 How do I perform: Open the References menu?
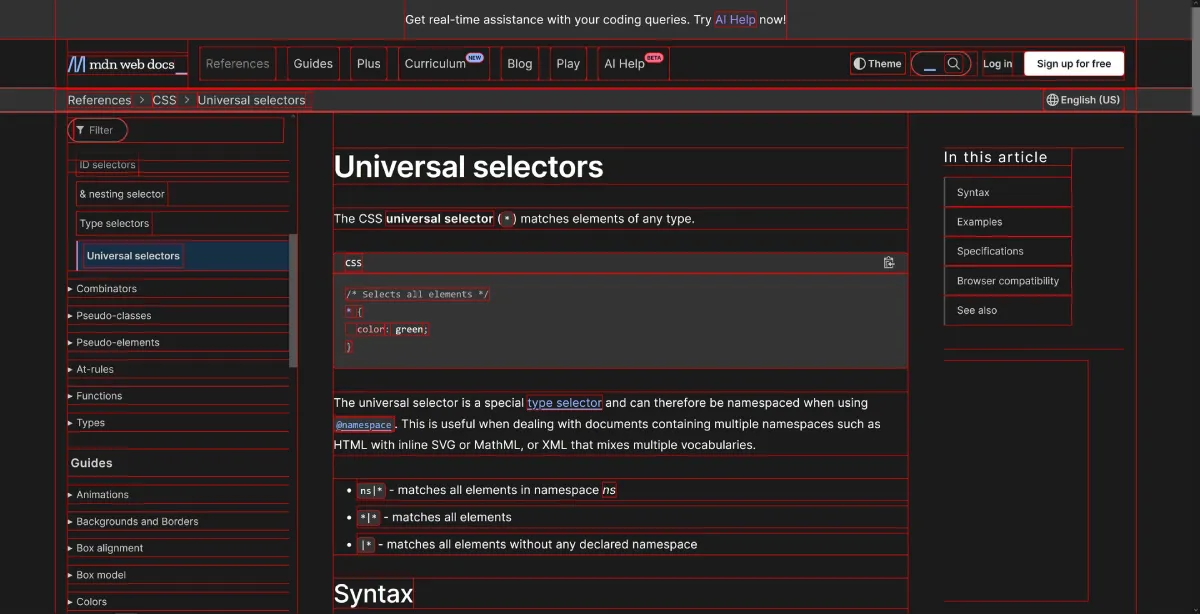[237, 64]
